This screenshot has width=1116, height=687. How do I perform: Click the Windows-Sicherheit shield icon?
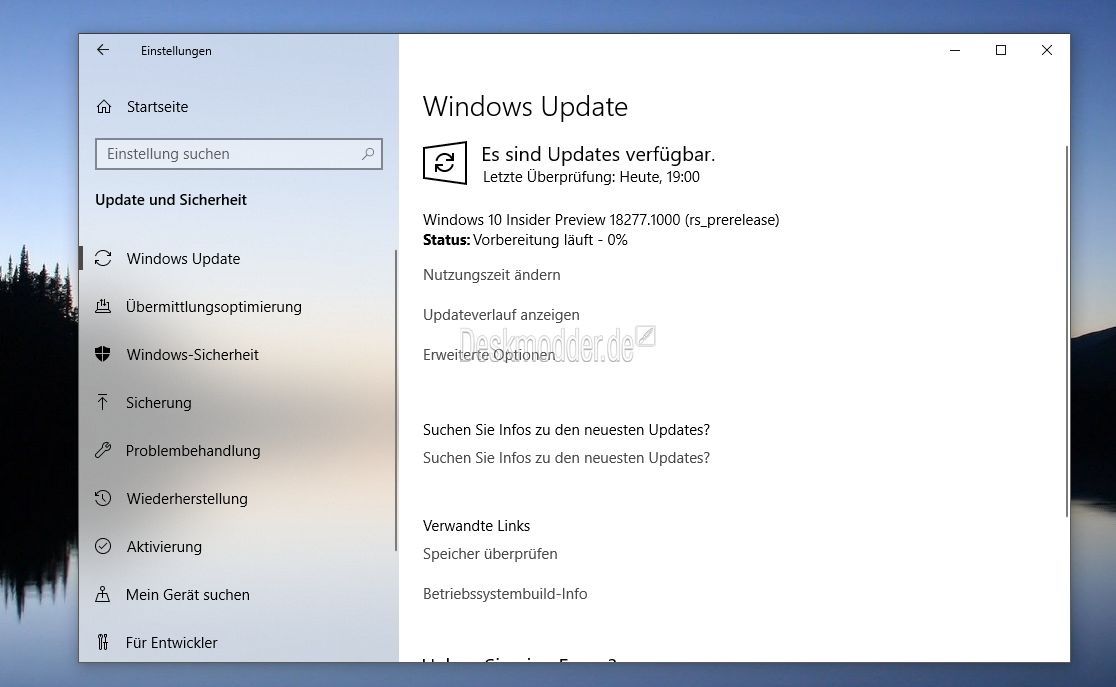coord(103,355)
